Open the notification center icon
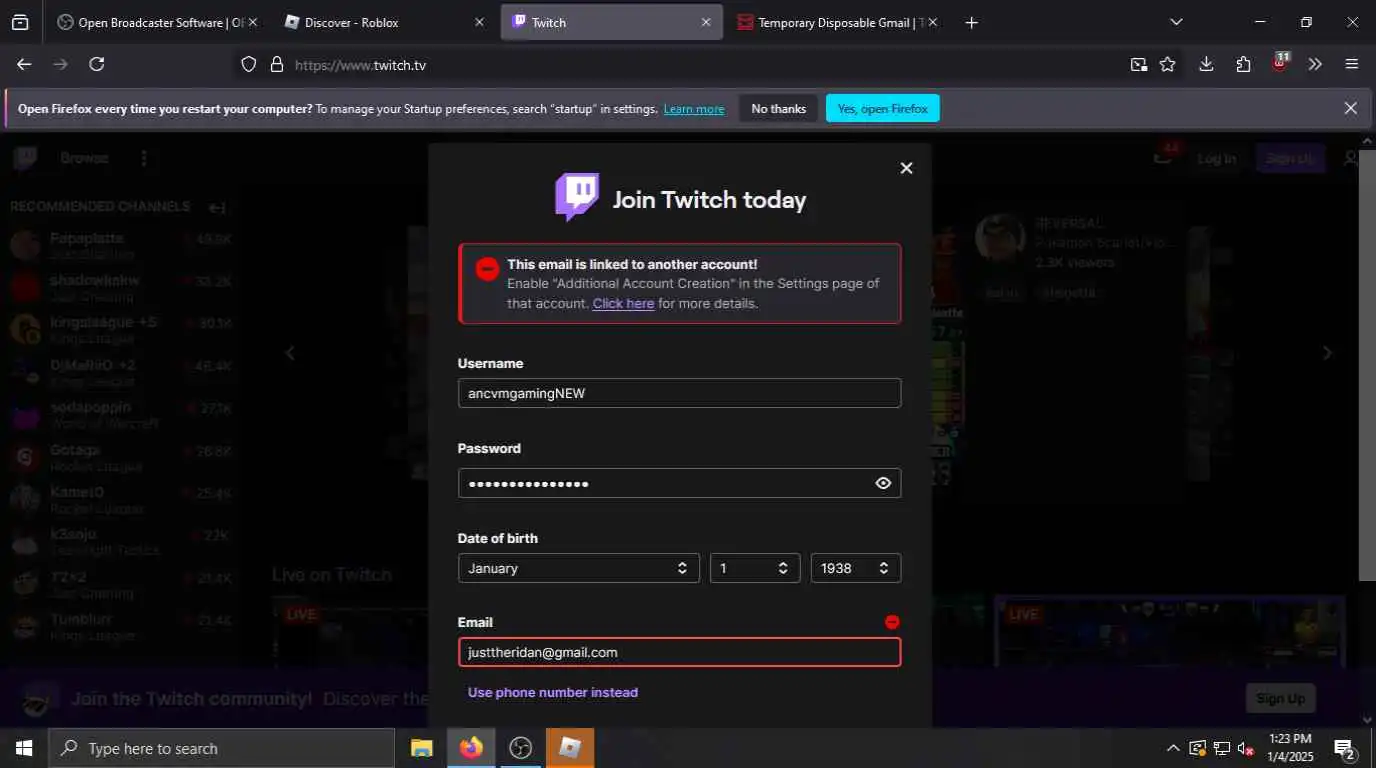This screenshot has width=1376, height=768. point(1345,748)
